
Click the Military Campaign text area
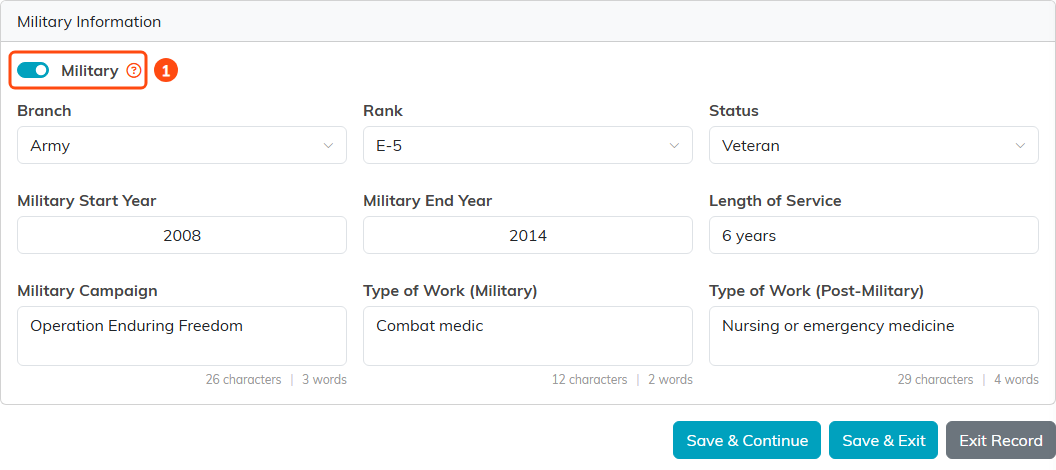pos(182,336)
